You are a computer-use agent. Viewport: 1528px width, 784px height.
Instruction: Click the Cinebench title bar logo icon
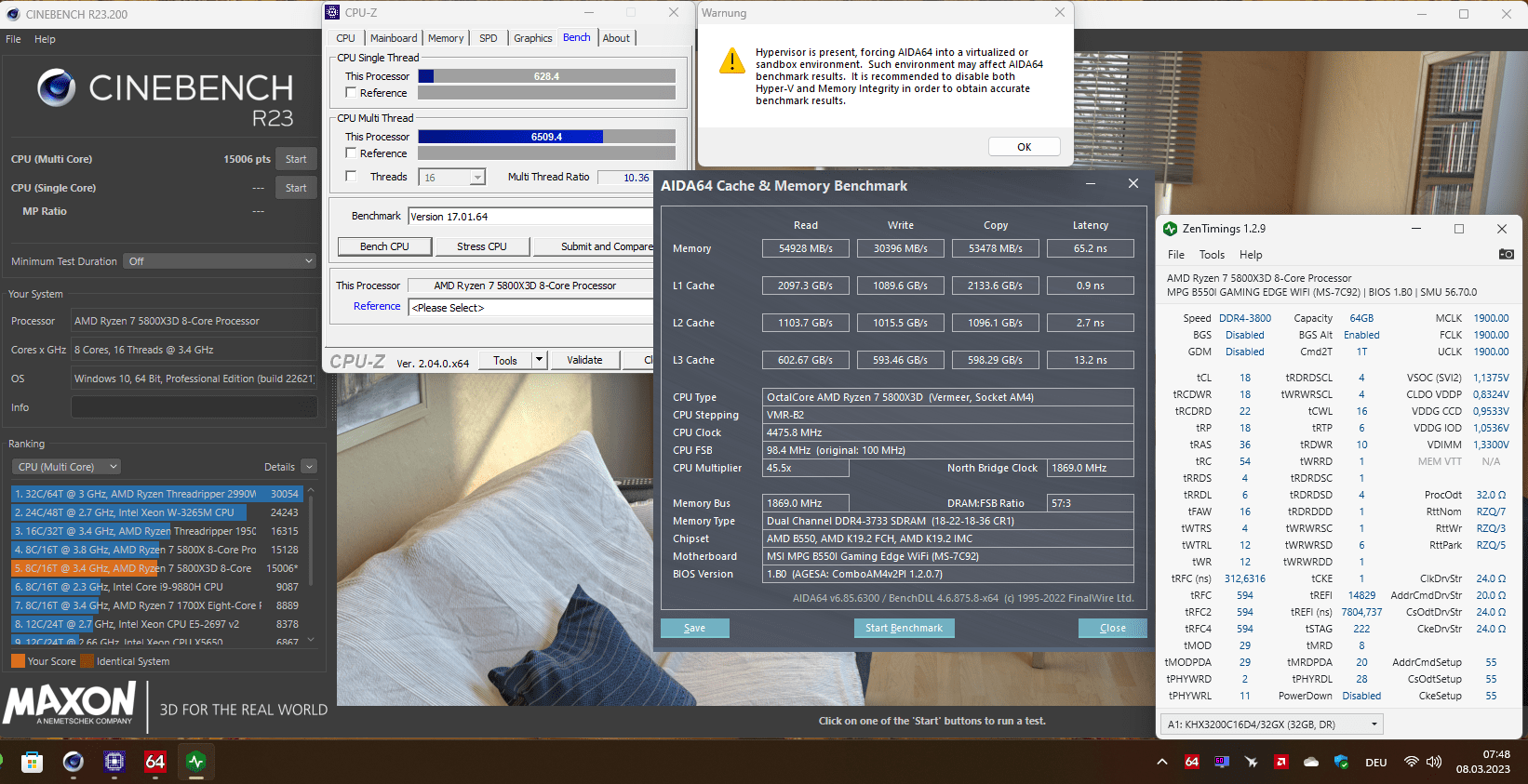(13, 14)
